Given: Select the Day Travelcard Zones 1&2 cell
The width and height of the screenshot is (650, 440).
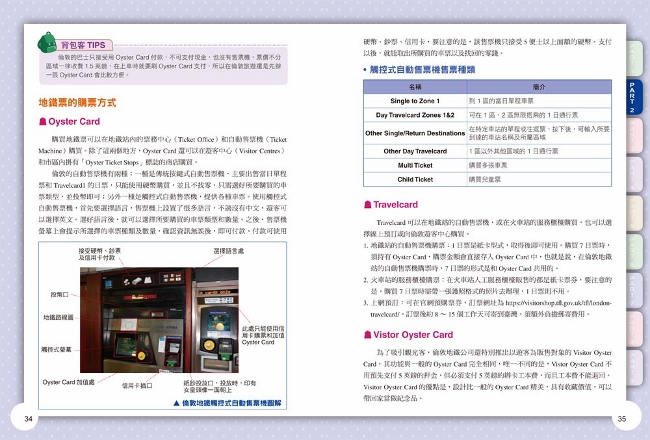Looking at the screenshot, I should tap(415, 115).
